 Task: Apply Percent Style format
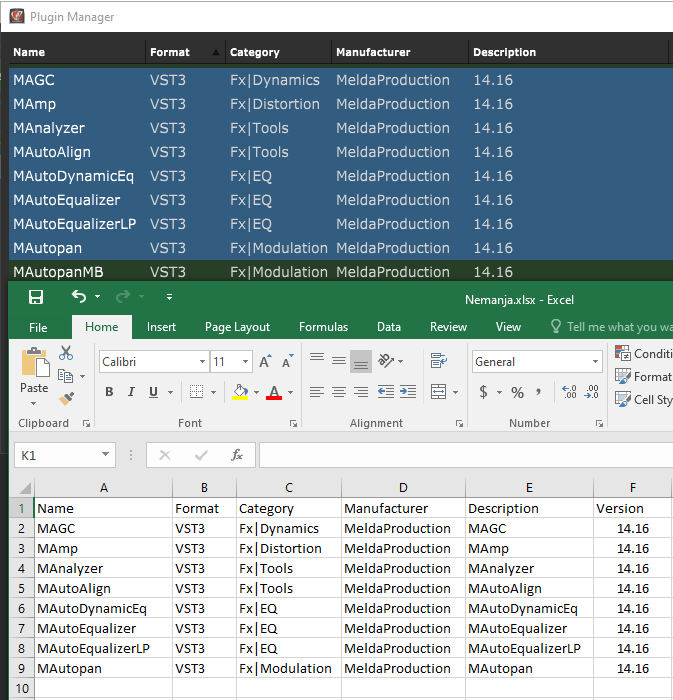[517, 392]
